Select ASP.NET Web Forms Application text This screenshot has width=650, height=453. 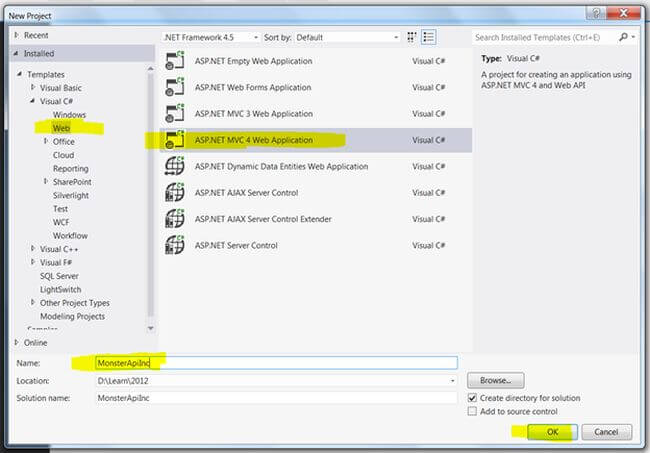pyautogui.click(x=253, y=87)
